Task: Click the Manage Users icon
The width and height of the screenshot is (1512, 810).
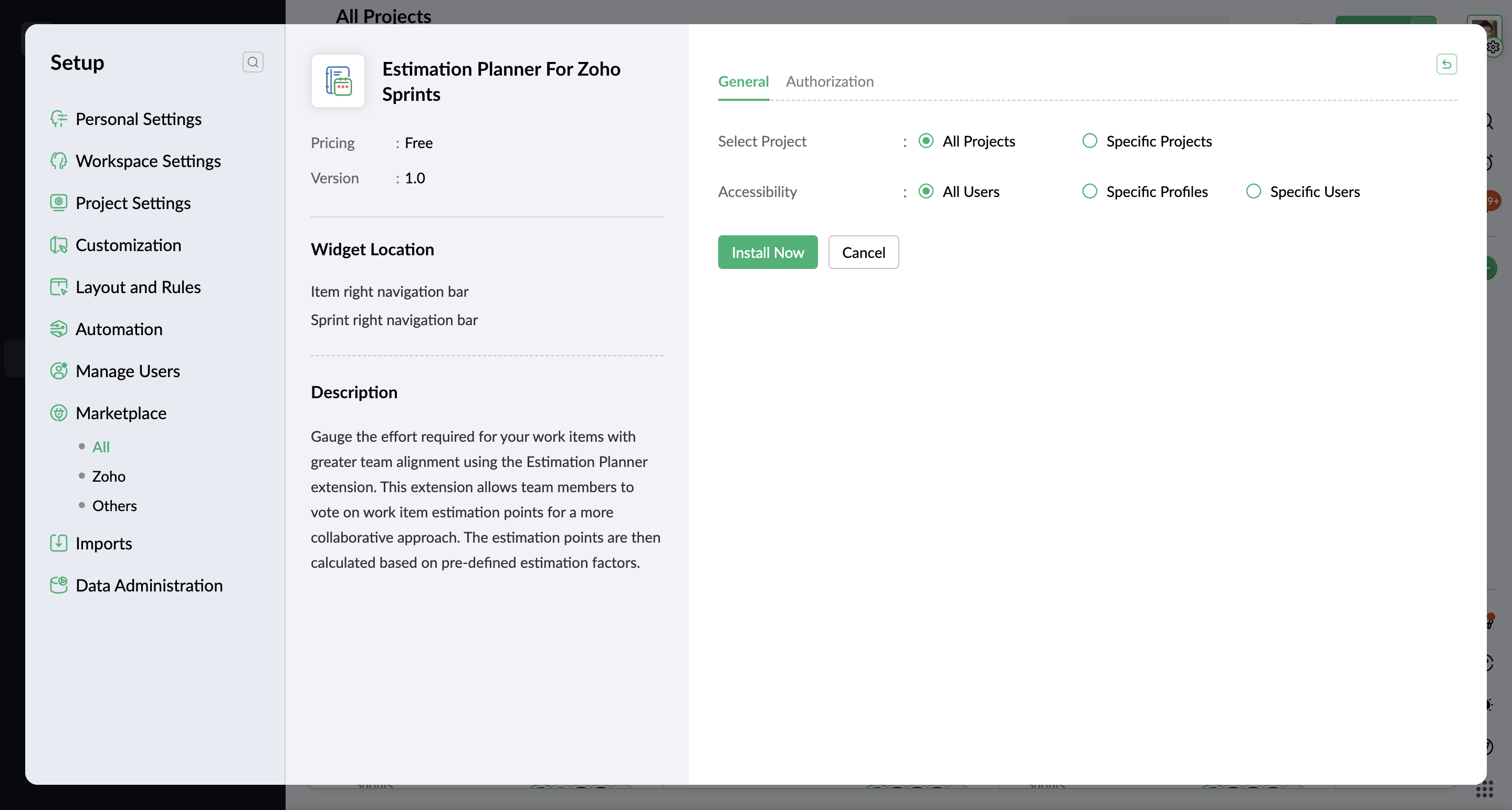Action: [x=59, y=371]
